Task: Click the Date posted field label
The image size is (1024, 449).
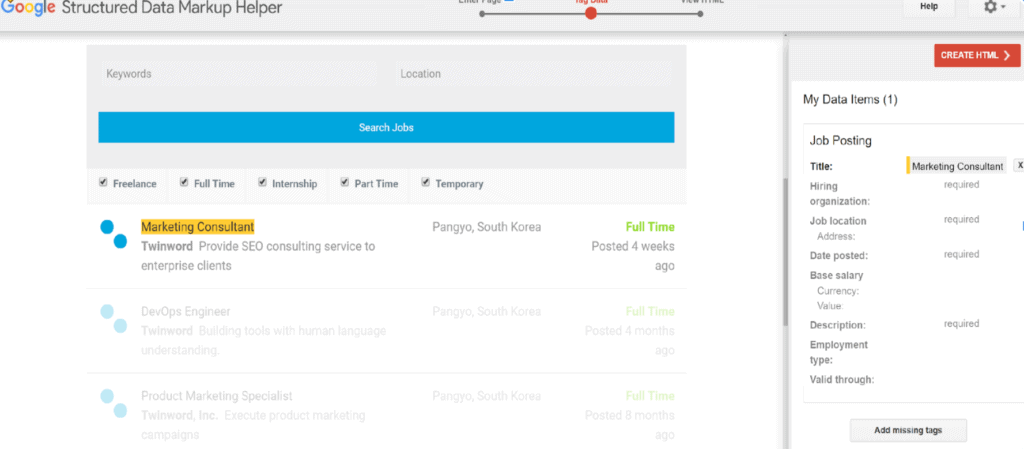Action: point(839,255)
